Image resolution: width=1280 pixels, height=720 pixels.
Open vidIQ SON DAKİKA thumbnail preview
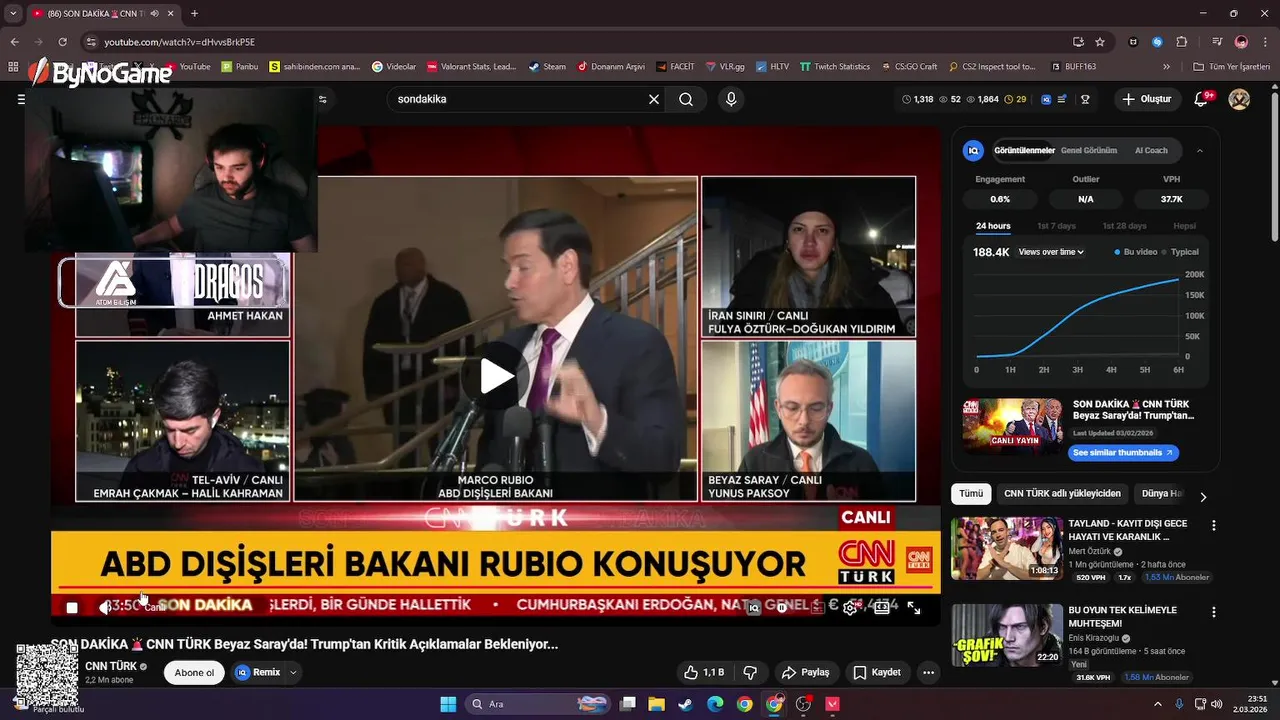[1013, 427]
